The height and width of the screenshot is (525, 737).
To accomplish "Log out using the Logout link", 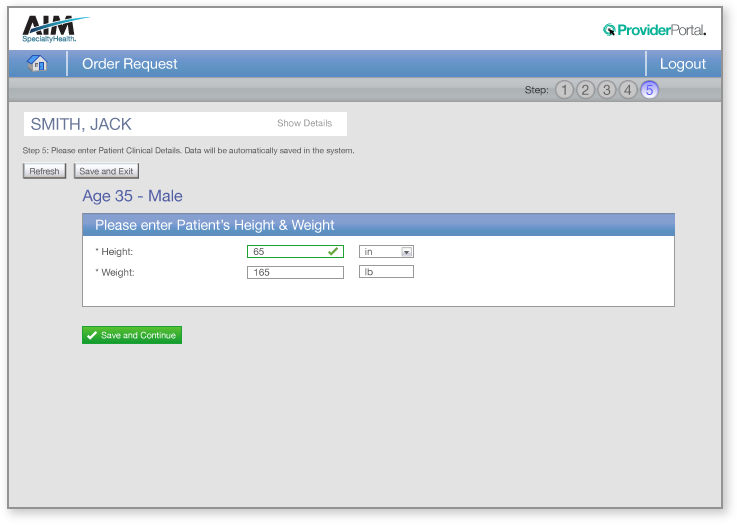I will click(683, 64).
